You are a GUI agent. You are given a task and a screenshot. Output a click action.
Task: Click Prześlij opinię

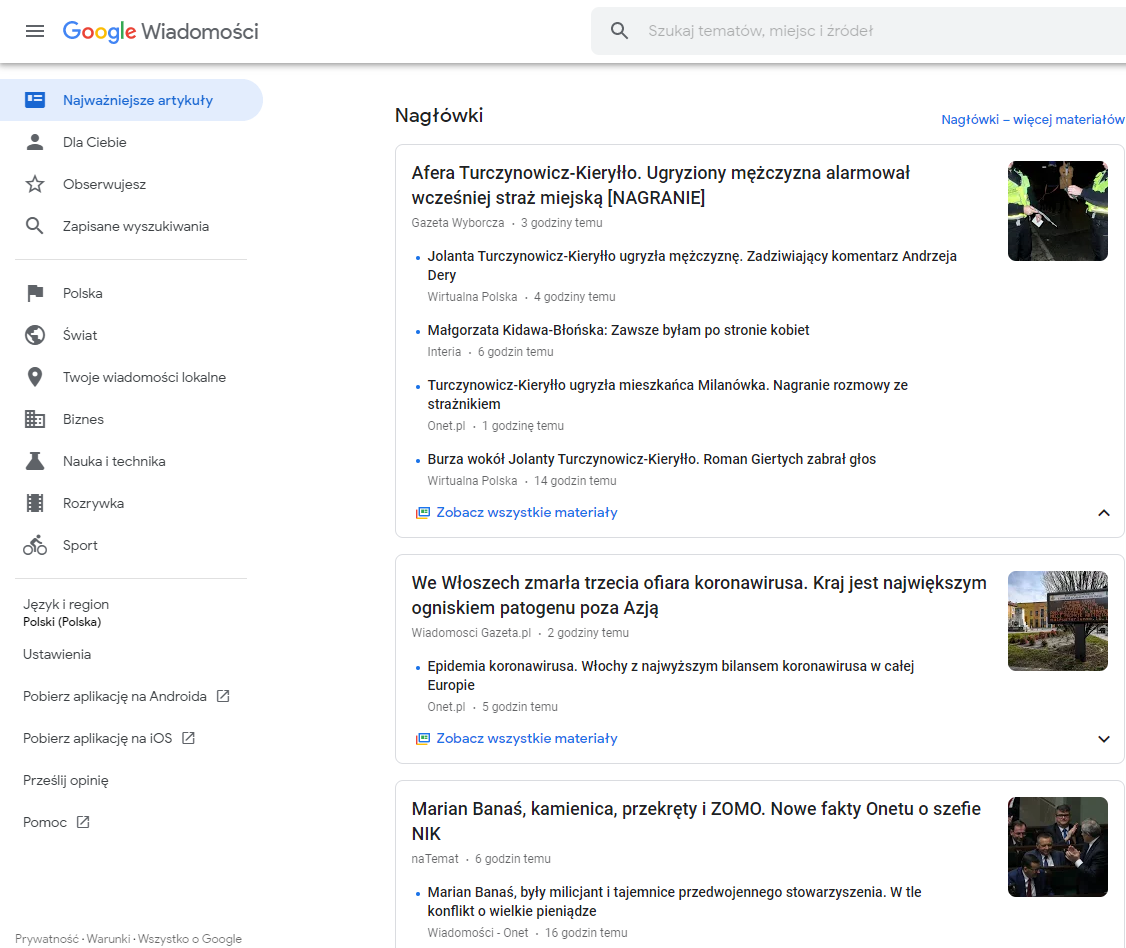pos(65,781)
